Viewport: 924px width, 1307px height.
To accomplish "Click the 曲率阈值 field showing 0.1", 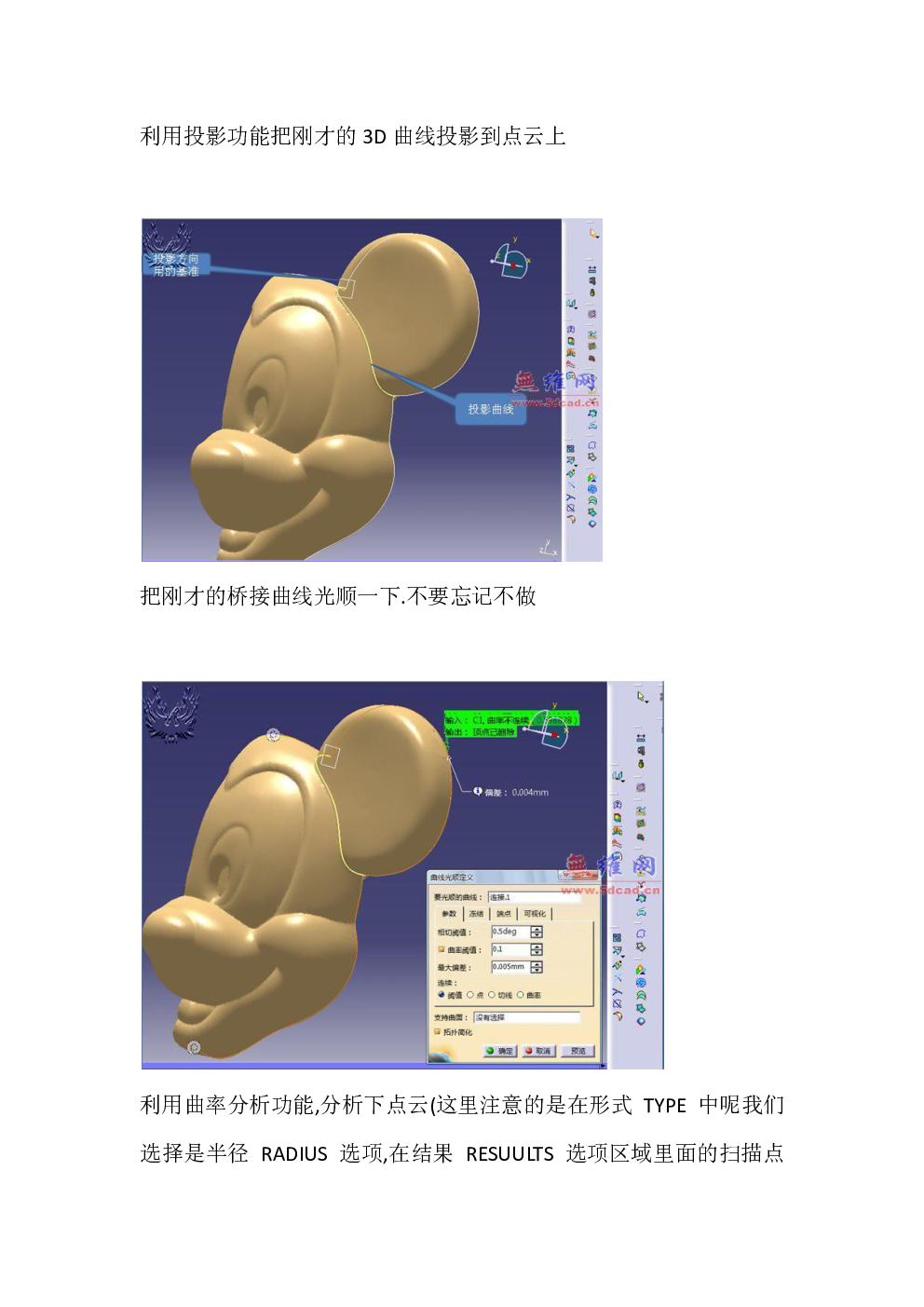I will click(510, 949).
